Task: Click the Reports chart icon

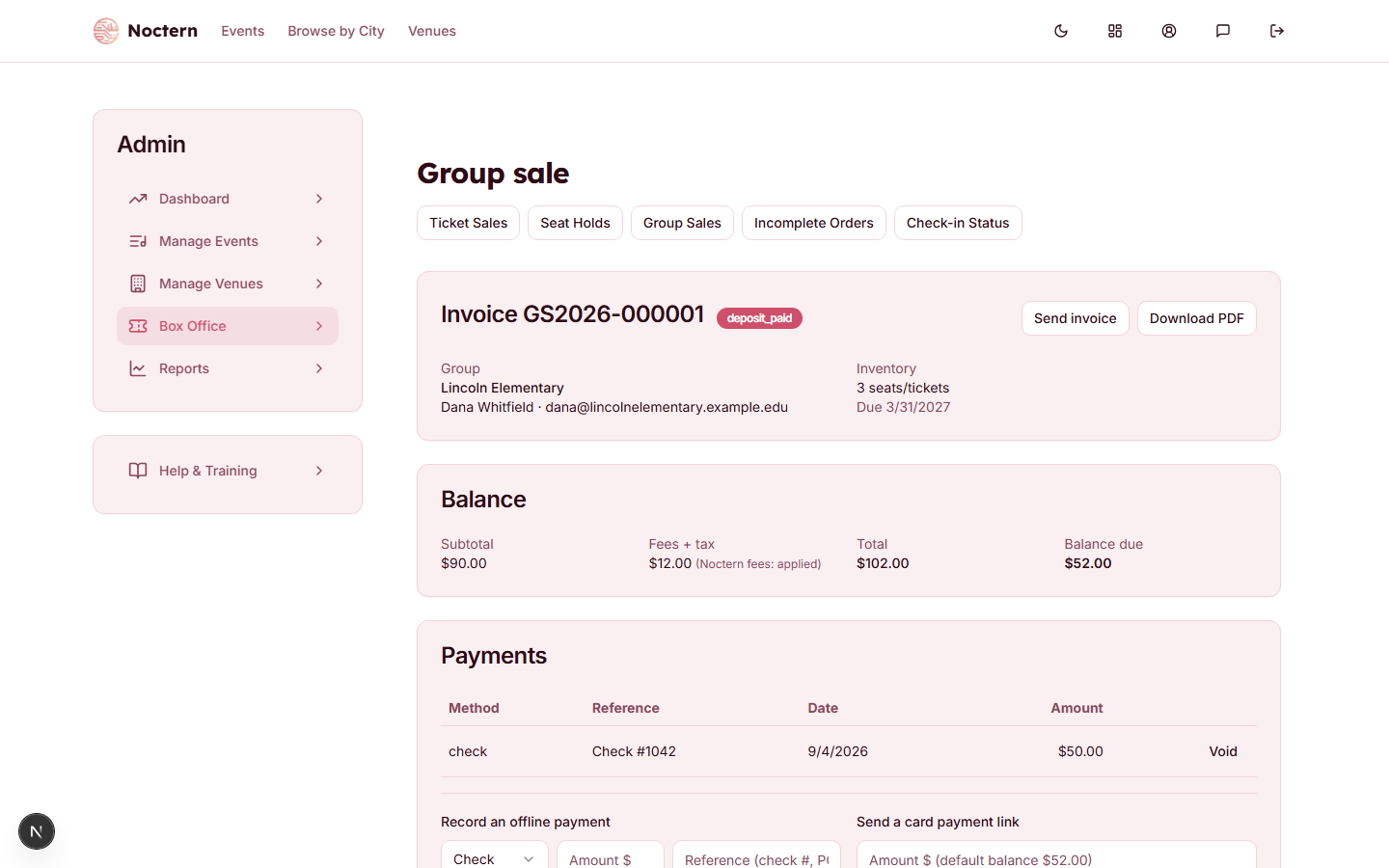Action: tap(138, 368)
